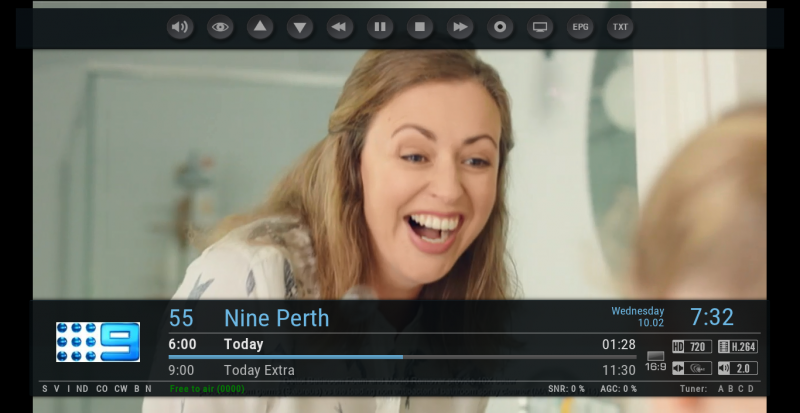Click the H.264 codec indicator
The height and width of the screenshot is (413, 800).
click(737, 347)
